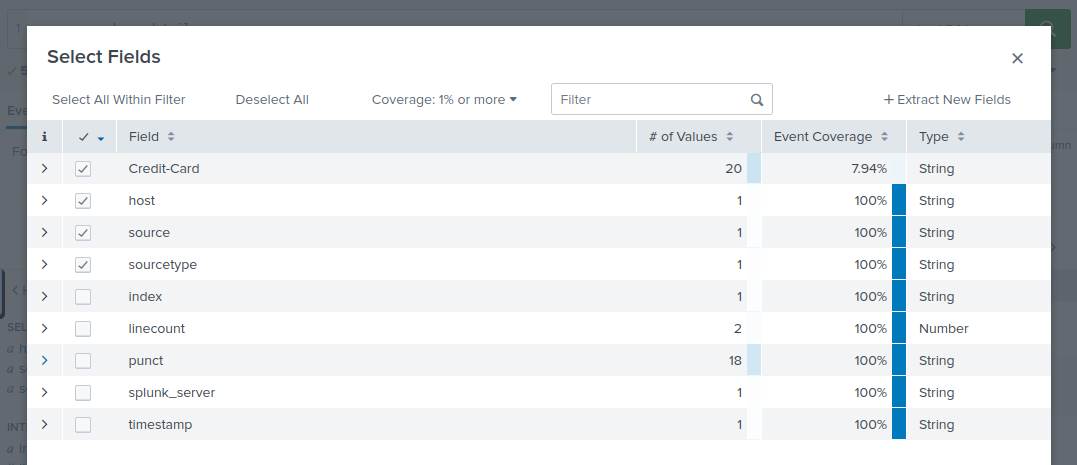Viewport: 1077px width, 465px height.
Task: Click Event Coverage sort arrows
Action: tap(883, 137)
